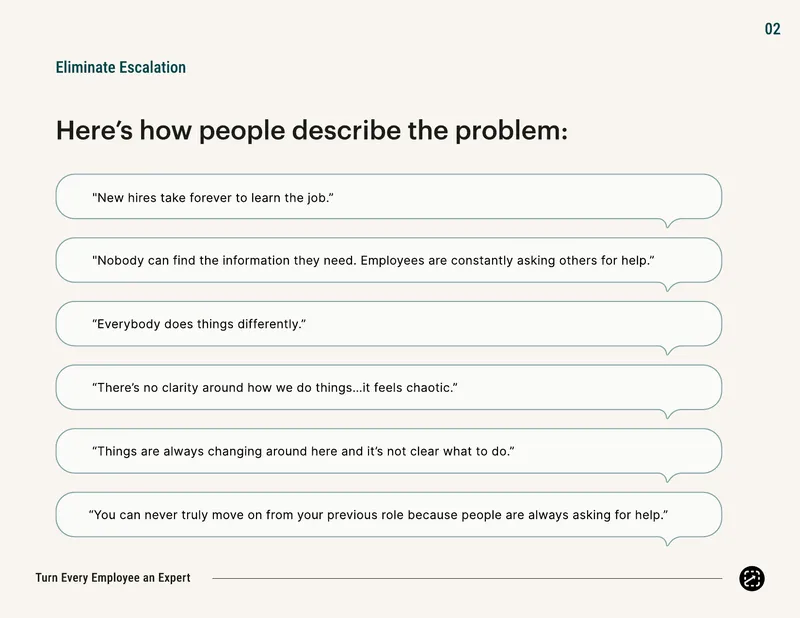This screenshot has height=618, width=800.
Task: Click the horizontal footer divider line
Action: (467, 578)
